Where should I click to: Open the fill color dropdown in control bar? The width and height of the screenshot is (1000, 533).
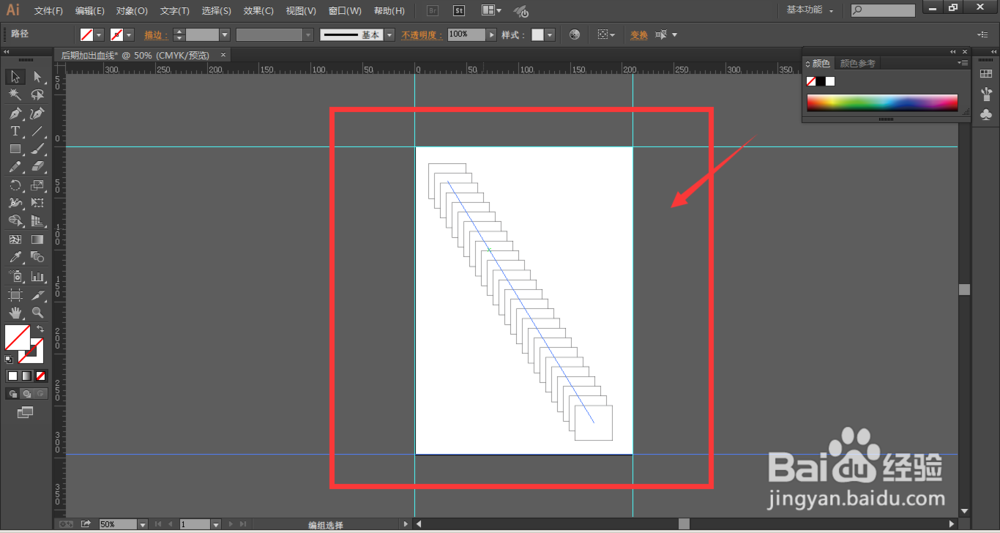(99, 34)
